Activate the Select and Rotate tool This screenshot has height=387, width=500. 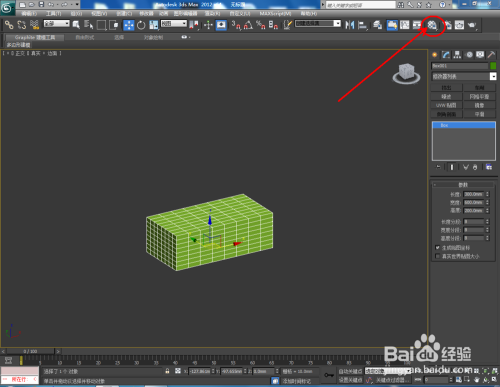141,25
